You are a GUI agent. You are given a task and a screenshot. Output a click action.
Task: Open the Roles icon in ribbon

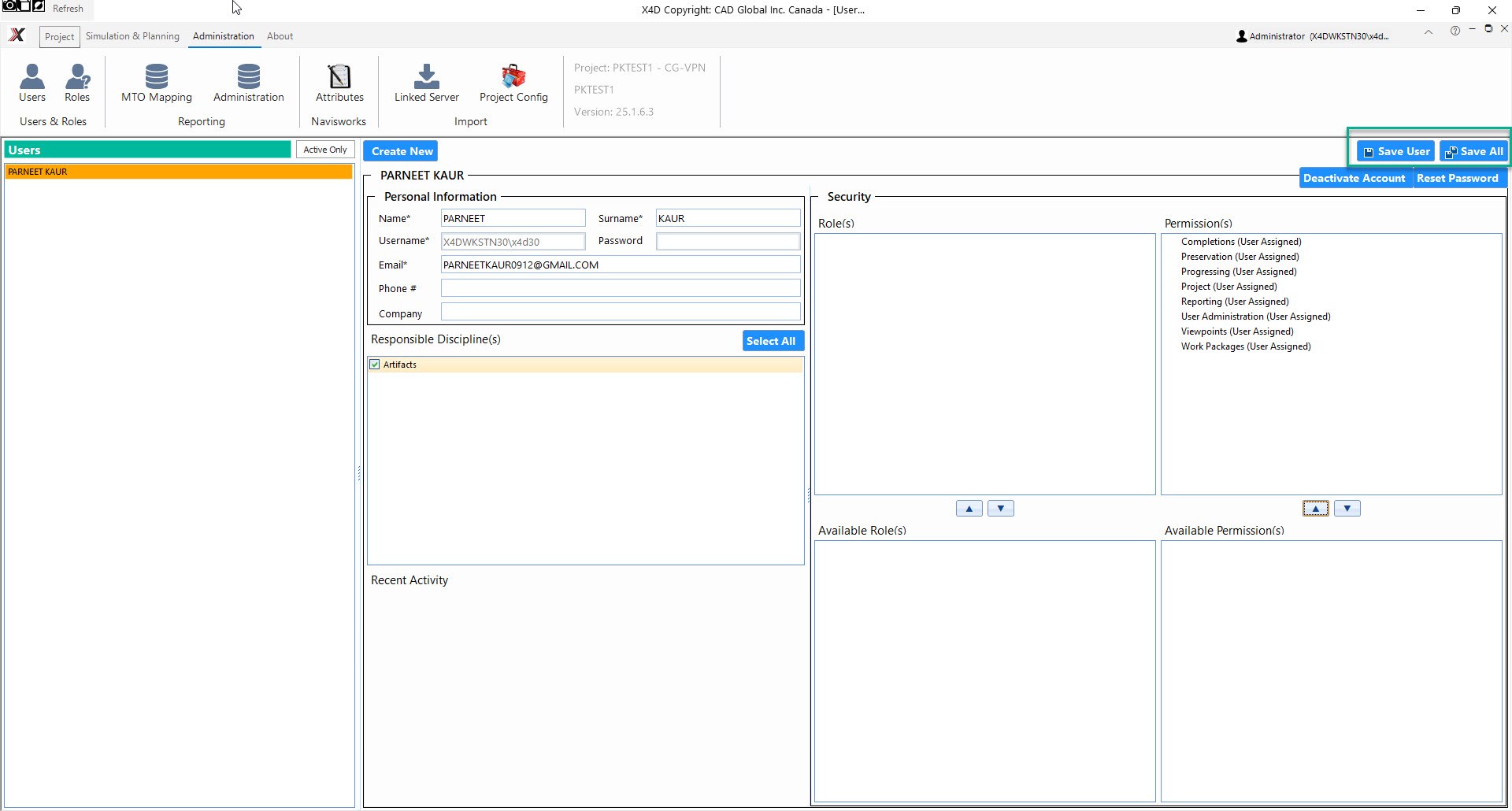point(77,83)
